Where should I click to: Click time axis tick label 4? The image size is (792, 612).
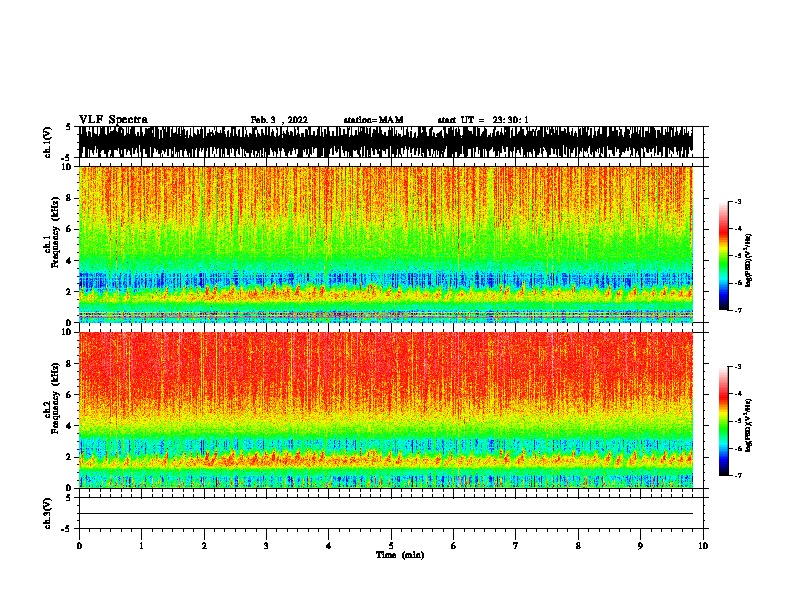coord(329,546)
